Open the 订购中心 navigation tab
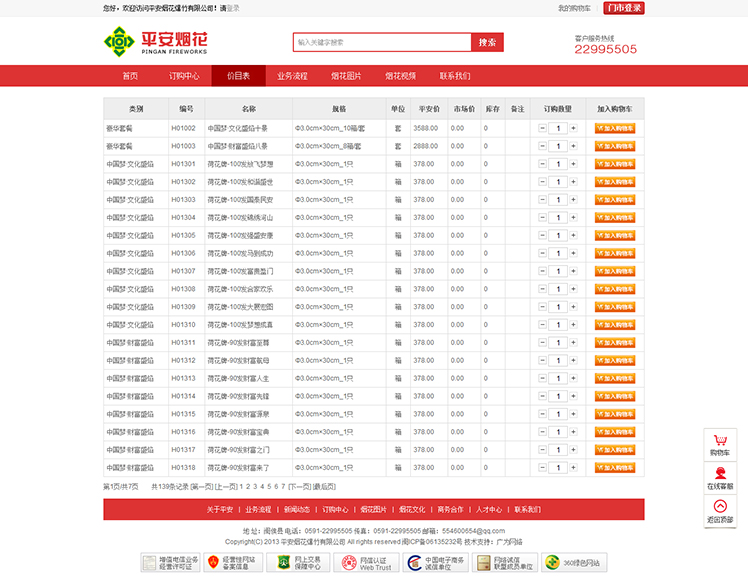Screen dimensions: 748x583 184,76
